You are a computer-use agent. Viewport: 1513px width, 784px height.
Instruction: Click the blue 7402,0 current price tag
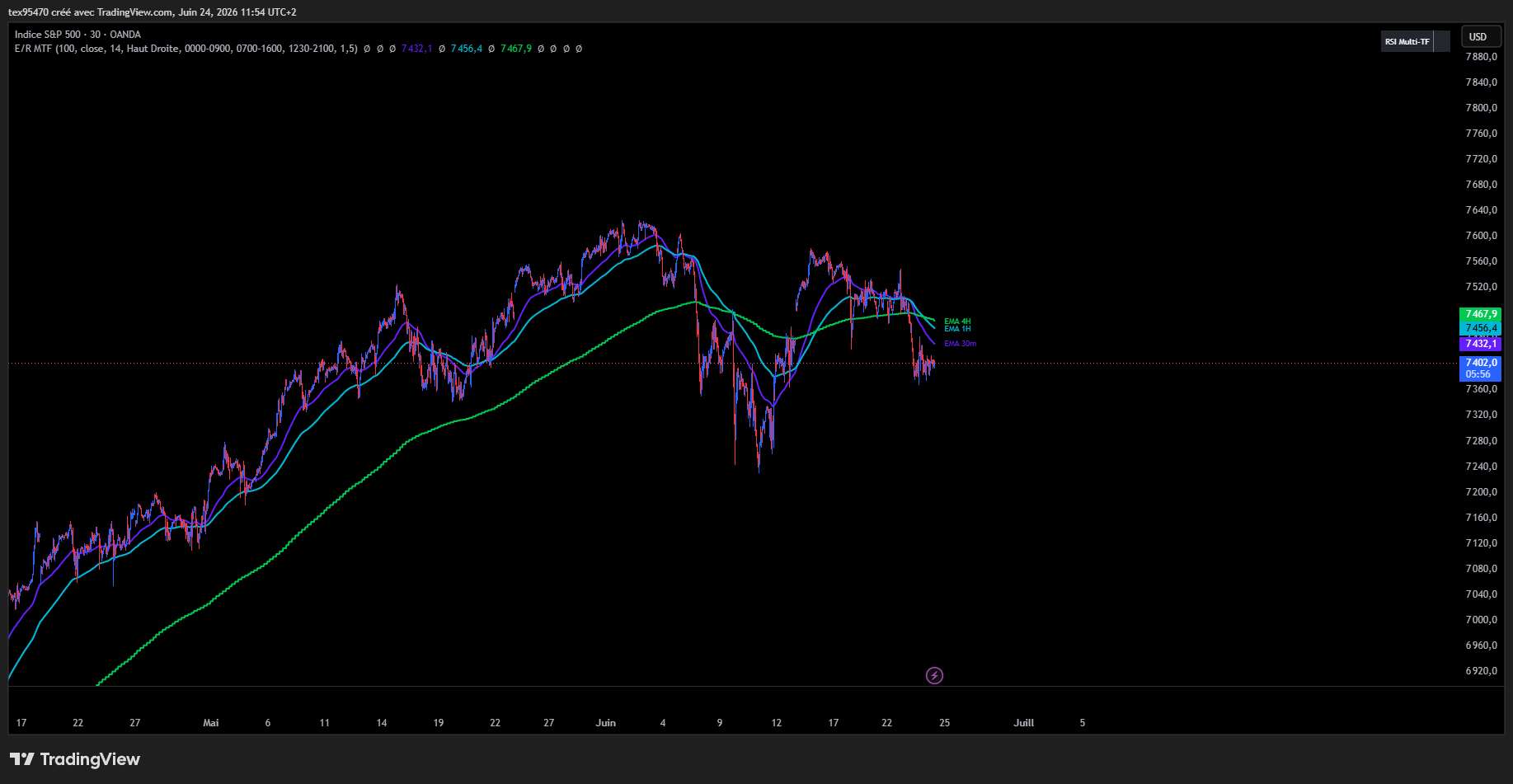(x=1481, y=369)
